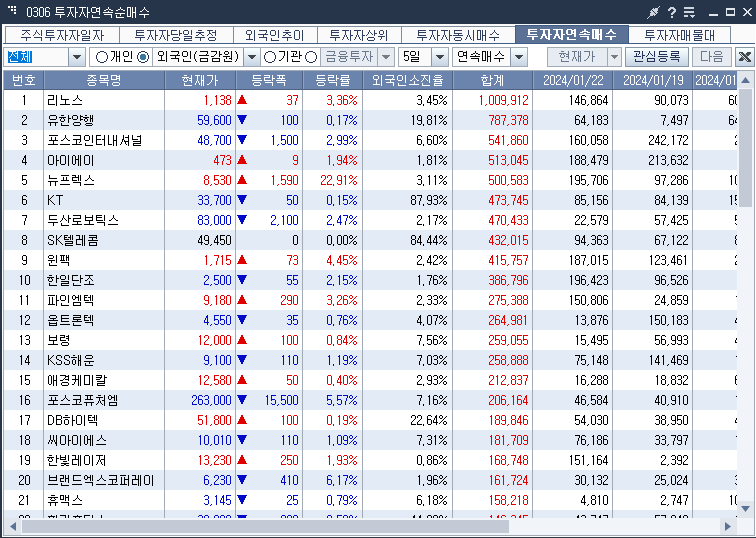Viewport: 756px width, 538px height.
Task: Switch to 외국인추이 tab
Action: click(x=275, y=35)
